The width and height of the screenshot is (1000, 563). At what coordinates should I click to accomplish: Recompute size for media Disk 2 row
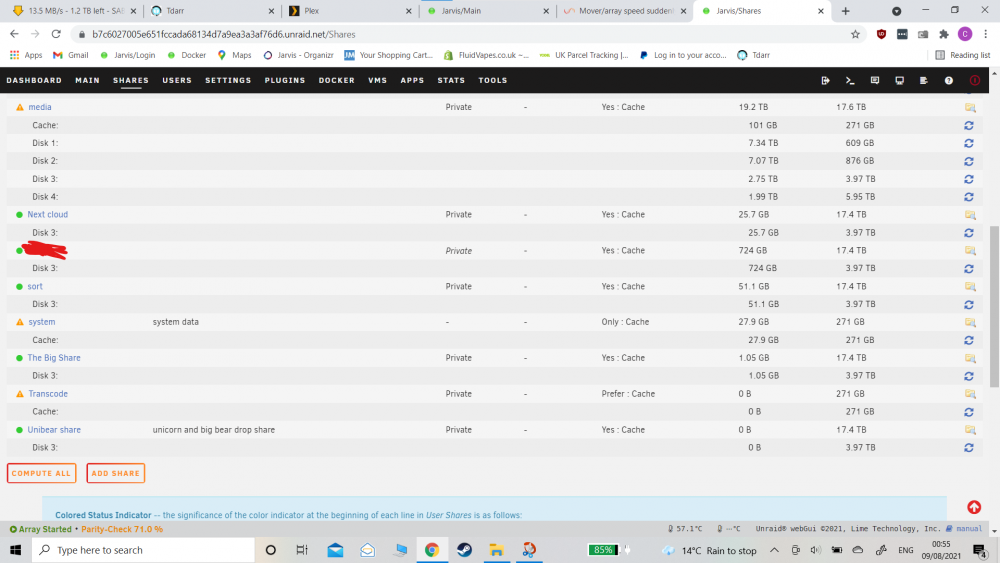click(x=969, y=161)
